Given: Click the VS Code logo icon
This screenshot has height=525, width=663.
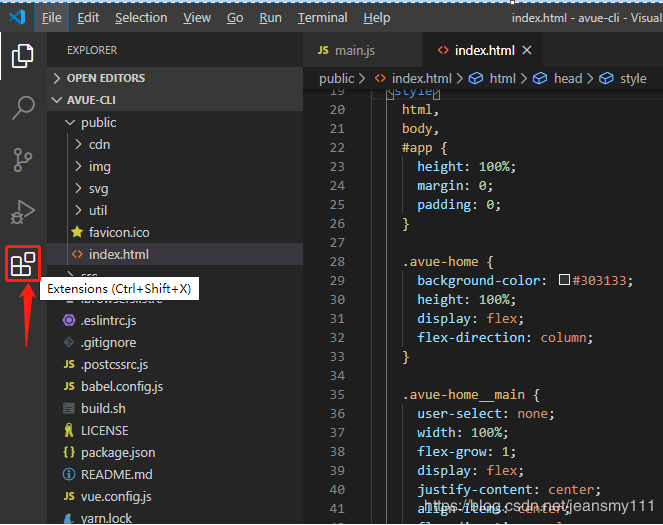Looking at the screenshot, I should coord(17,17).
